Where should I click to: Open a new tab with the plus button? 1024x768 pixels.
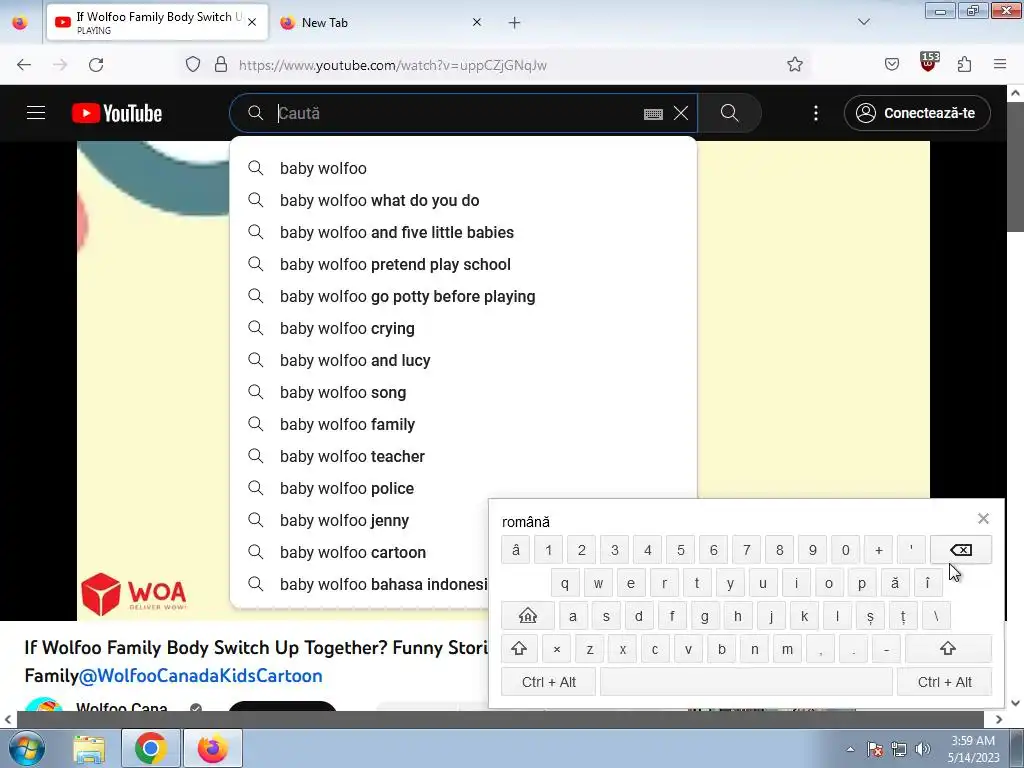(515, 23)
